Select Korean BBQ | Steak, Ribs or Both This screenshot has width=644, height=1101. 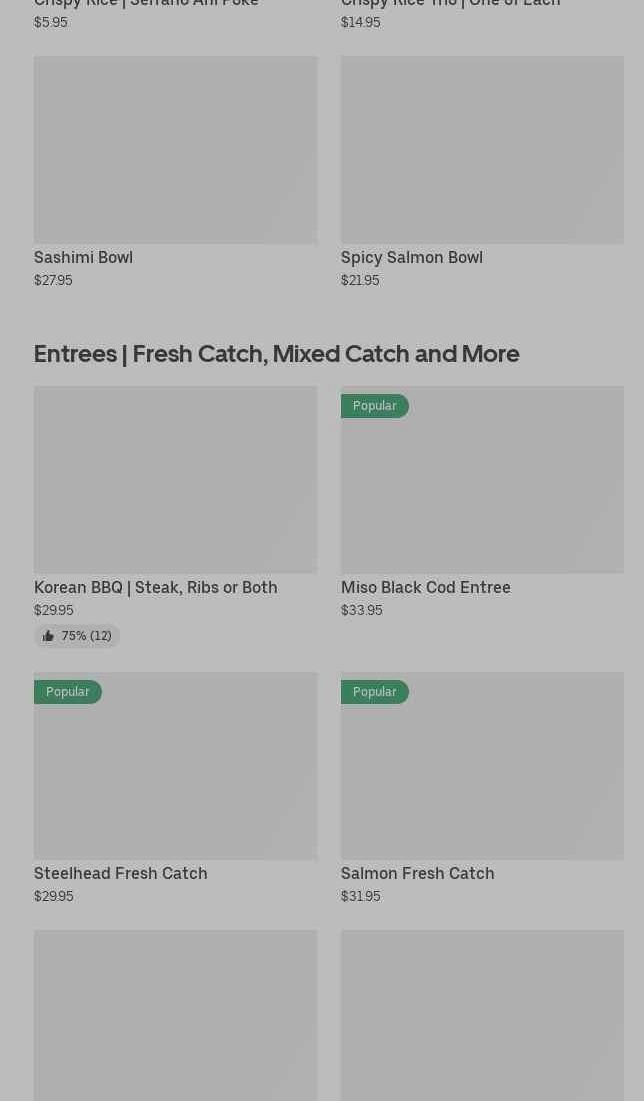tap(156, 587)
